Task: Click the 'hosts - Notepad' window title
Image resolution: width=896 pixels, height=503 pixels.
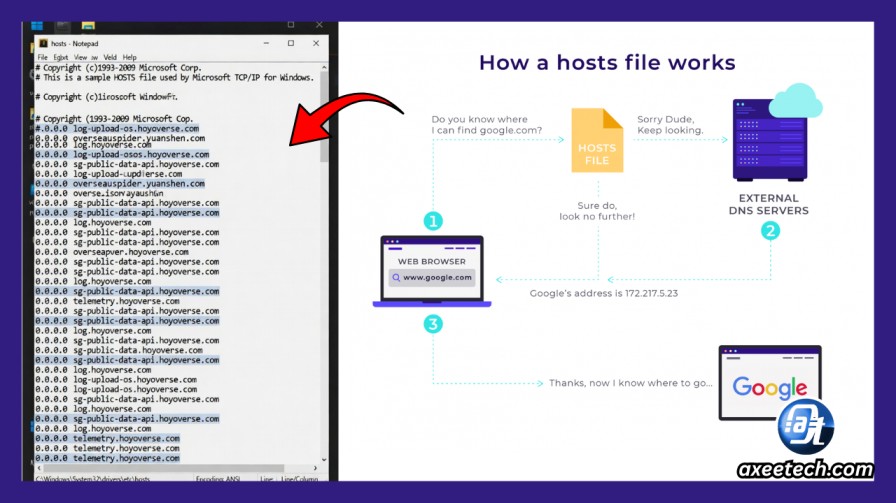Action: pos(74,43)
